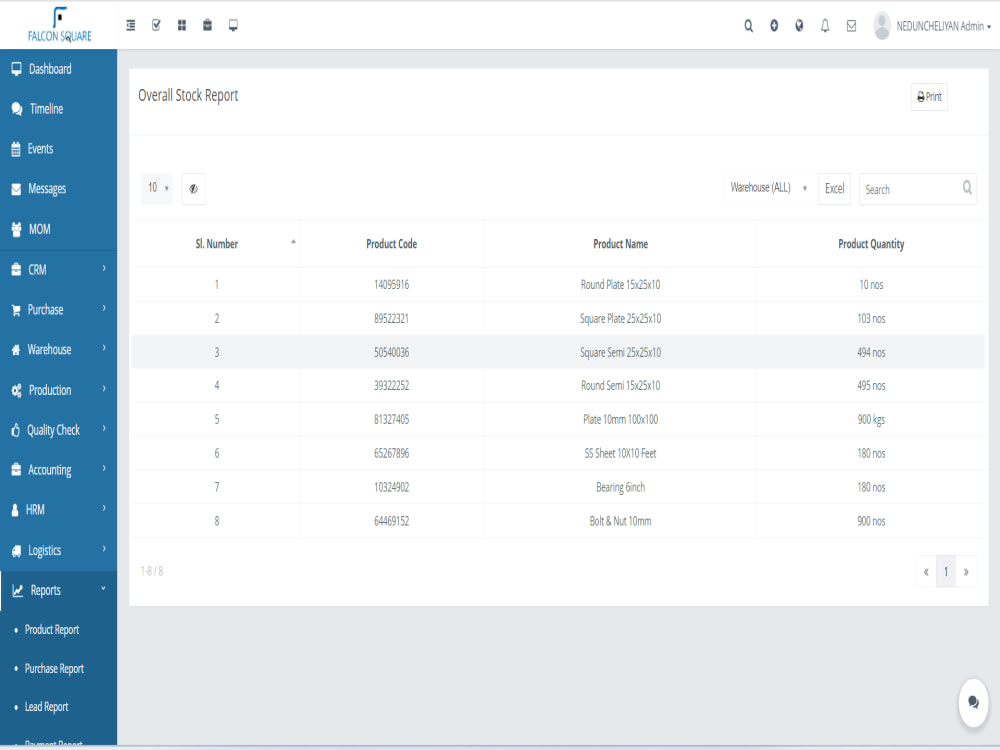The height and width of the screenshot is (750, 1000).
Task: Open the checklist tasks icon in top bar
Action: click(x=156, y=25)
